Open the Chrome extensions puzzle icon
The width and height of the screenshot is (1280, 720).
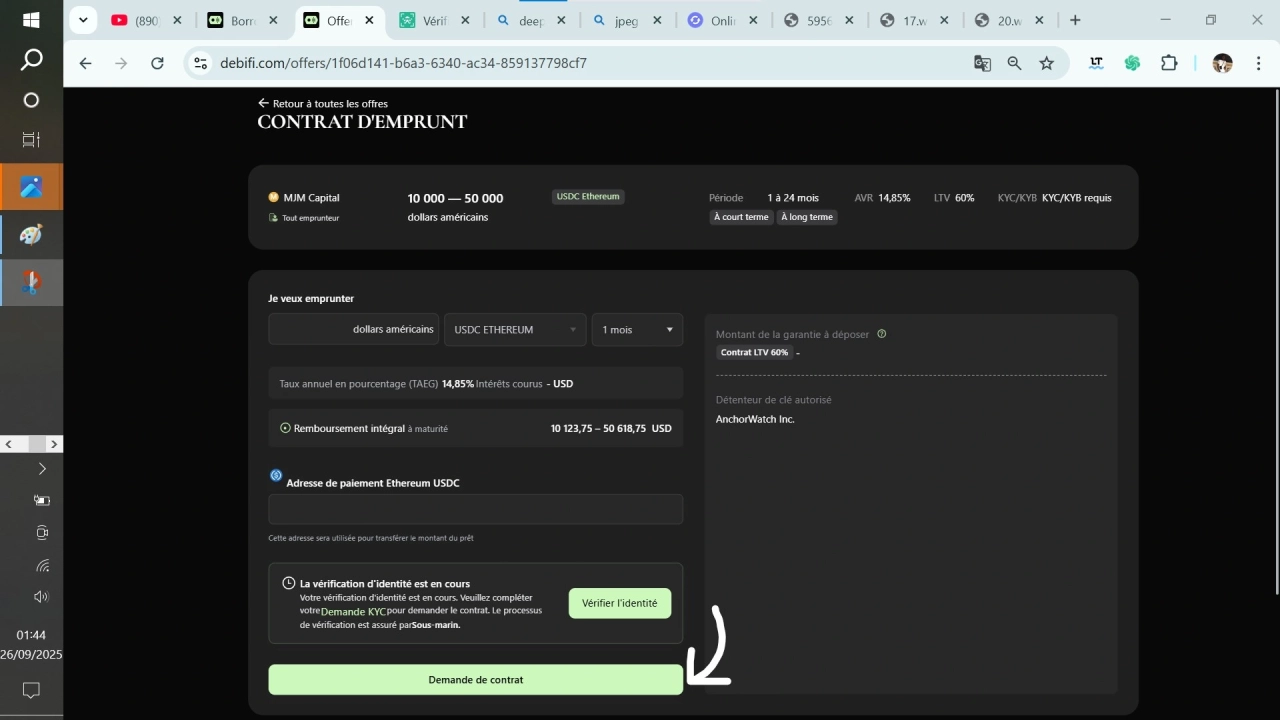click(1169, 63)
